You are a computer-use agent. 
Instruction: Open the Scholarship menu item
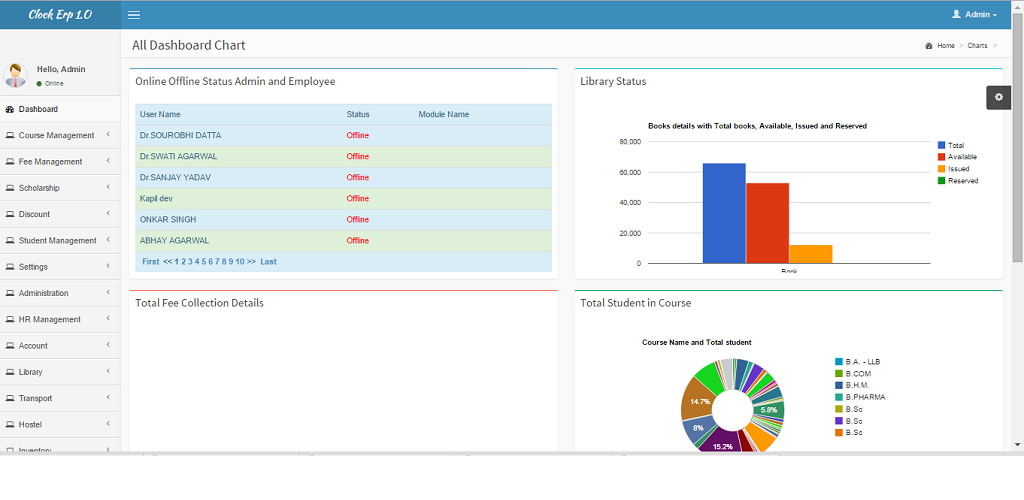click(39, 188)
